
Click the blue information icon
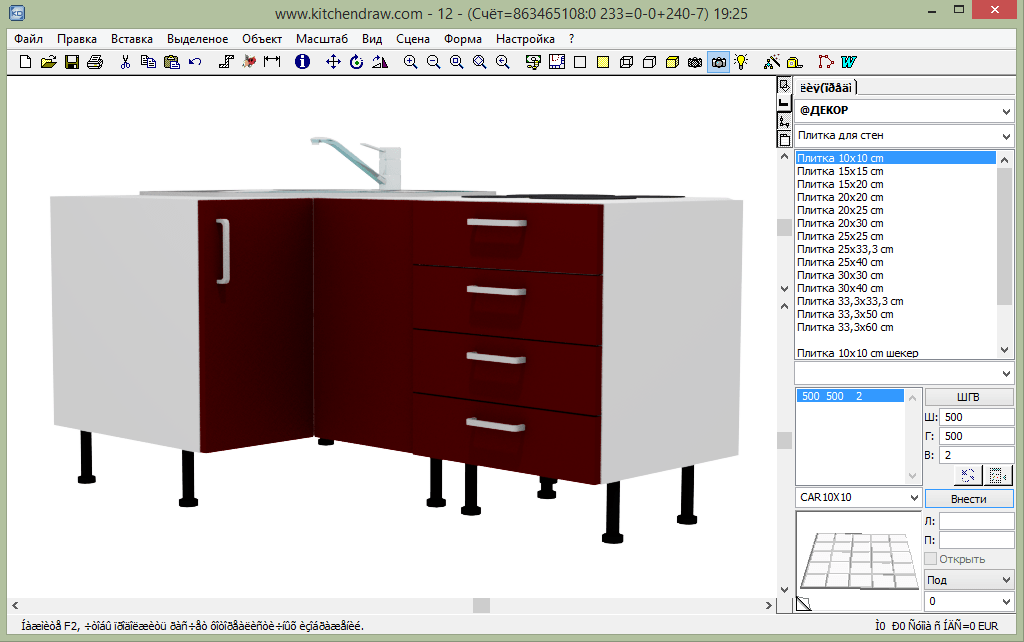[302, 62]
